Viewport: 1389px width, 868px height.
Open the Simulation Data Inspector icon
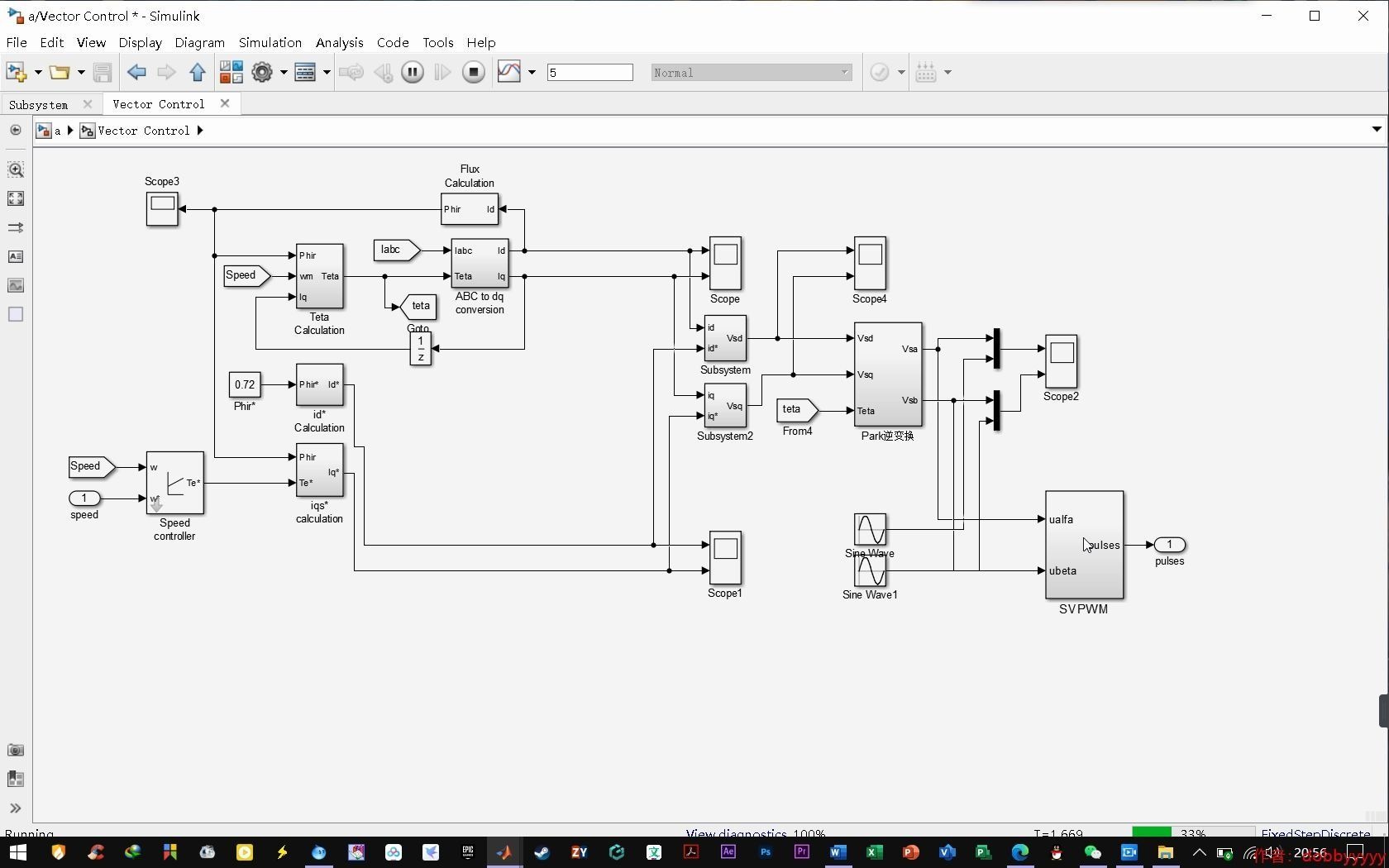click(x=509, y=73)
